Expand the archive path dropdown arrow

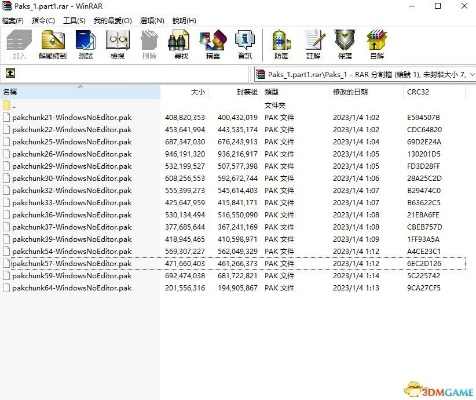[472, 74]
